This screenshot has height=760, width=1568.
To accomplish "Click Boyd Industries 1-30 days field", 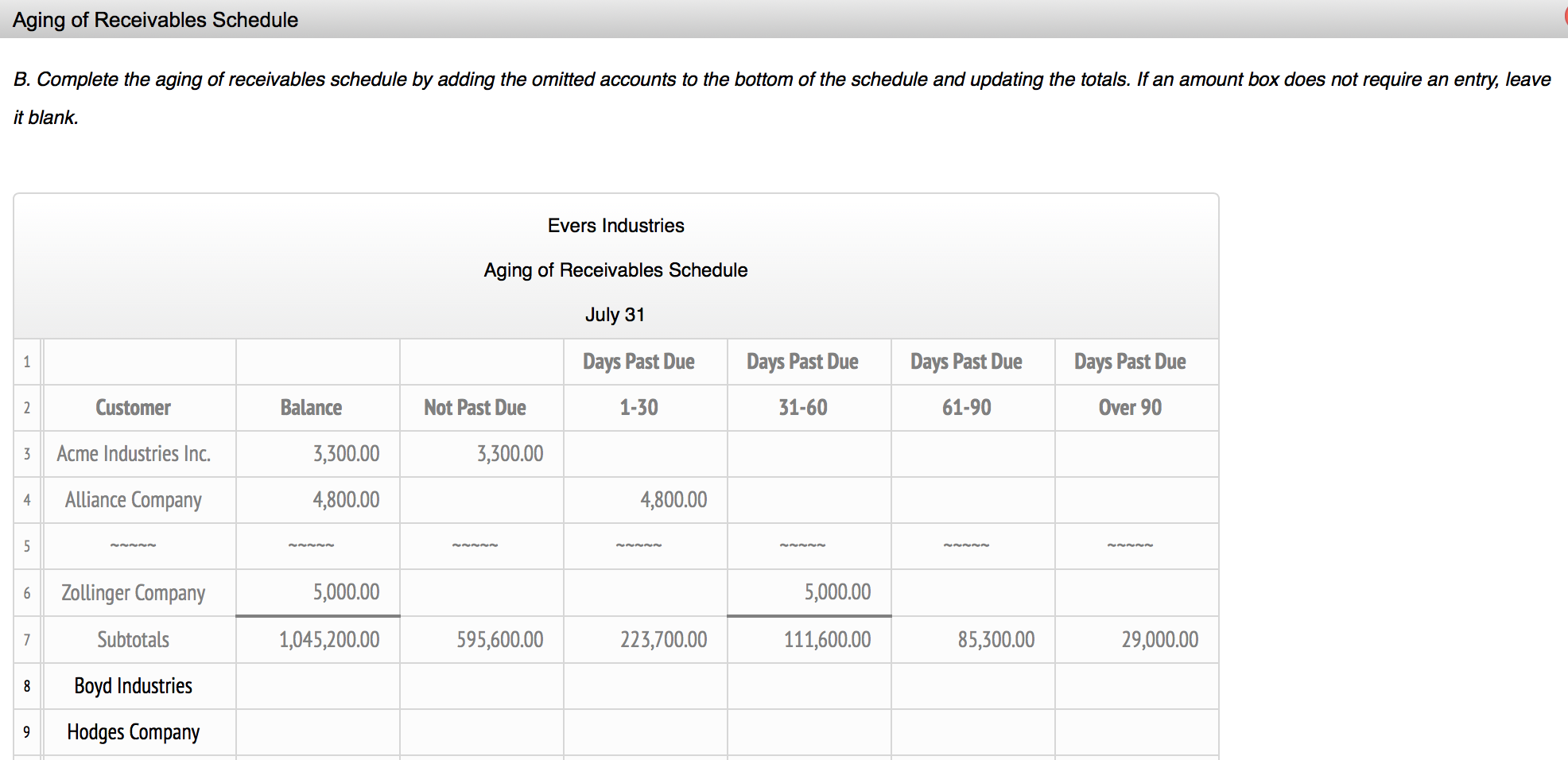I will [x=646, y=686].
